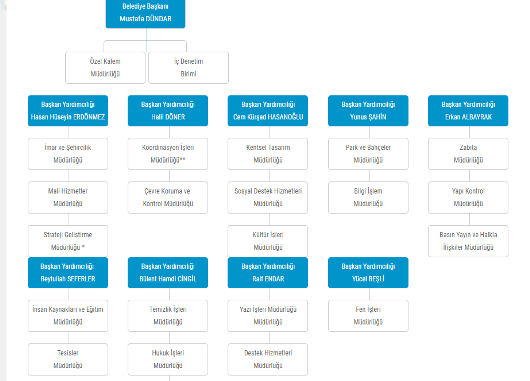Open the Özel Kalem Müdürlüğü box
This screenshot has height=381, width=530.
(105, 68)
